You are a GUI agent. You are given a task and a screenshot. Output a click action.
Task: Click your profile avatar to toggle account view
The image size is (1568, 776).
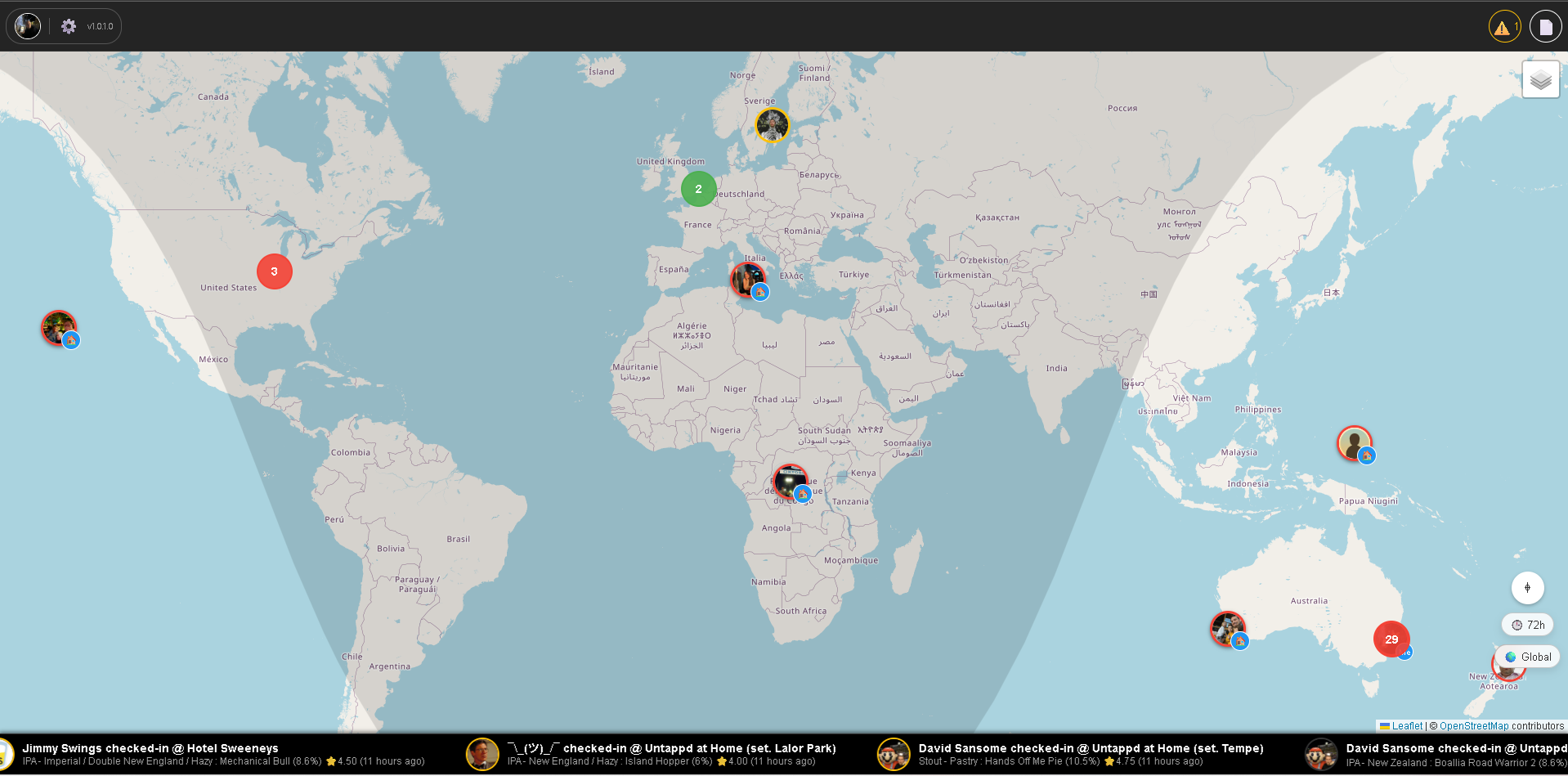[x=27, y=25]
